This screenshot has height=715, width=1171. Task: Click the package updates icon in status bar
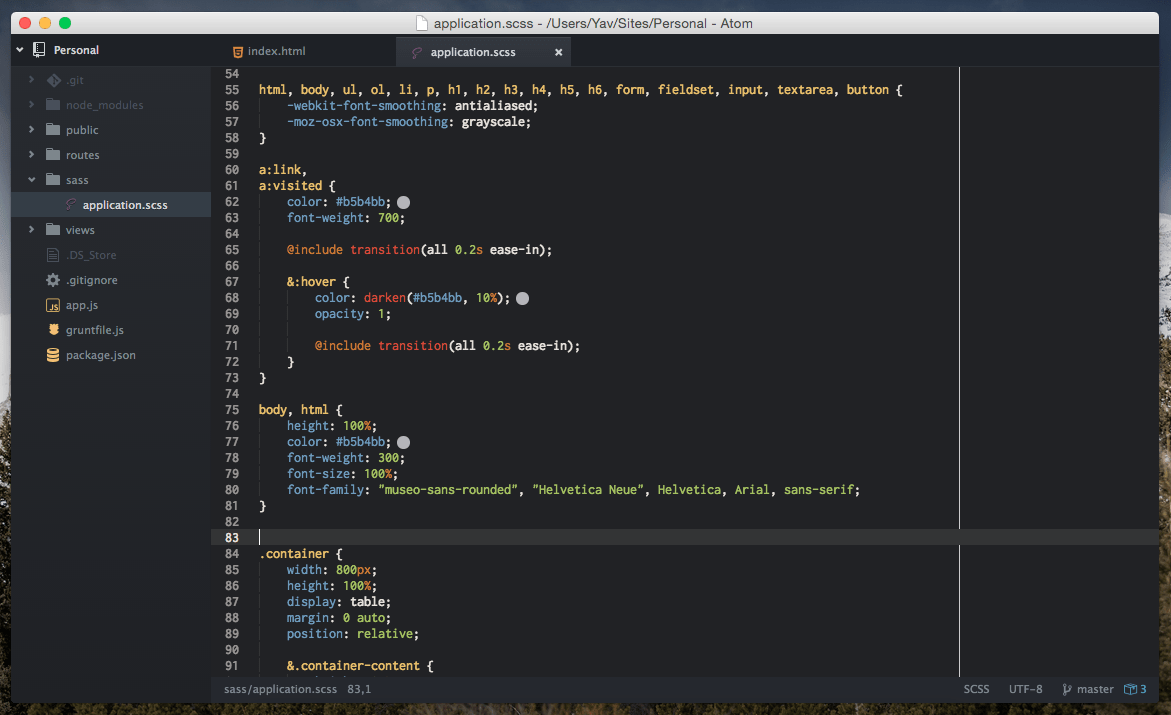coord(1130,690)
